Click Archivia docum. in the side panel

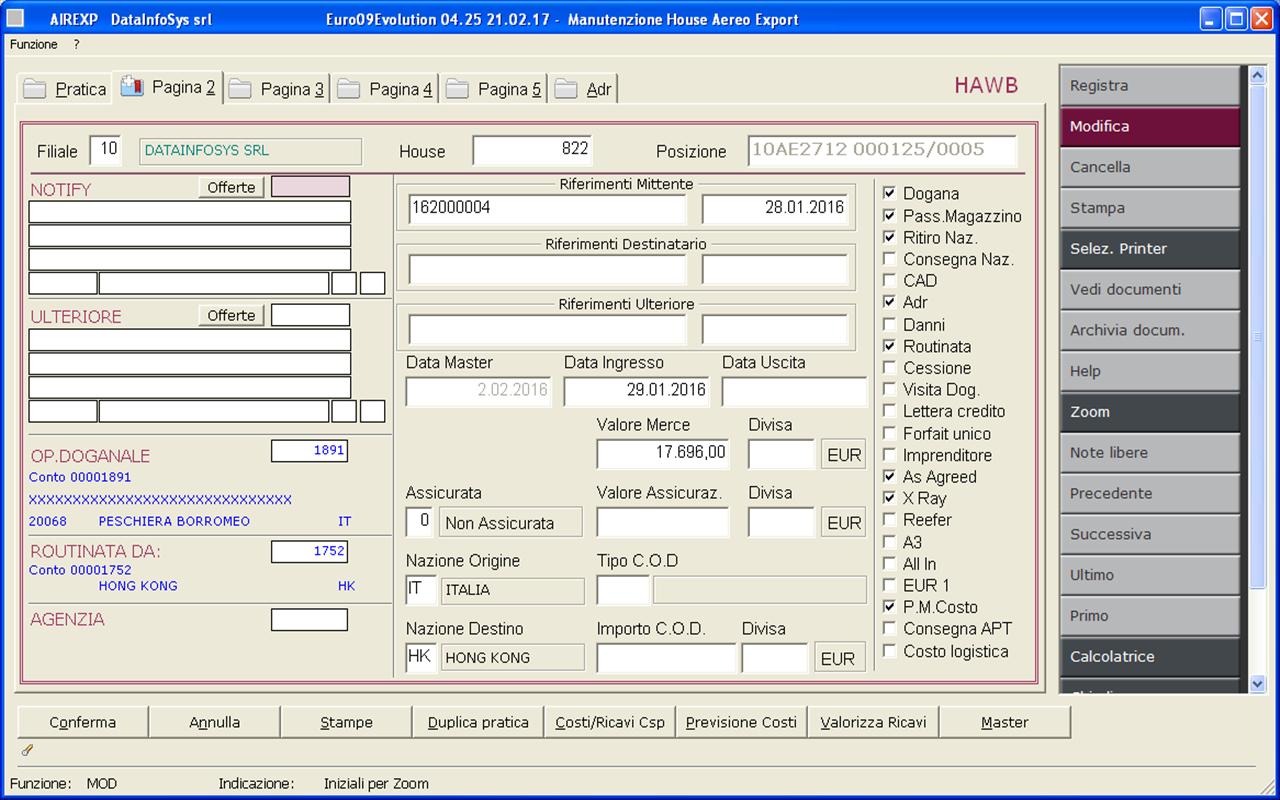(1150, 330)
